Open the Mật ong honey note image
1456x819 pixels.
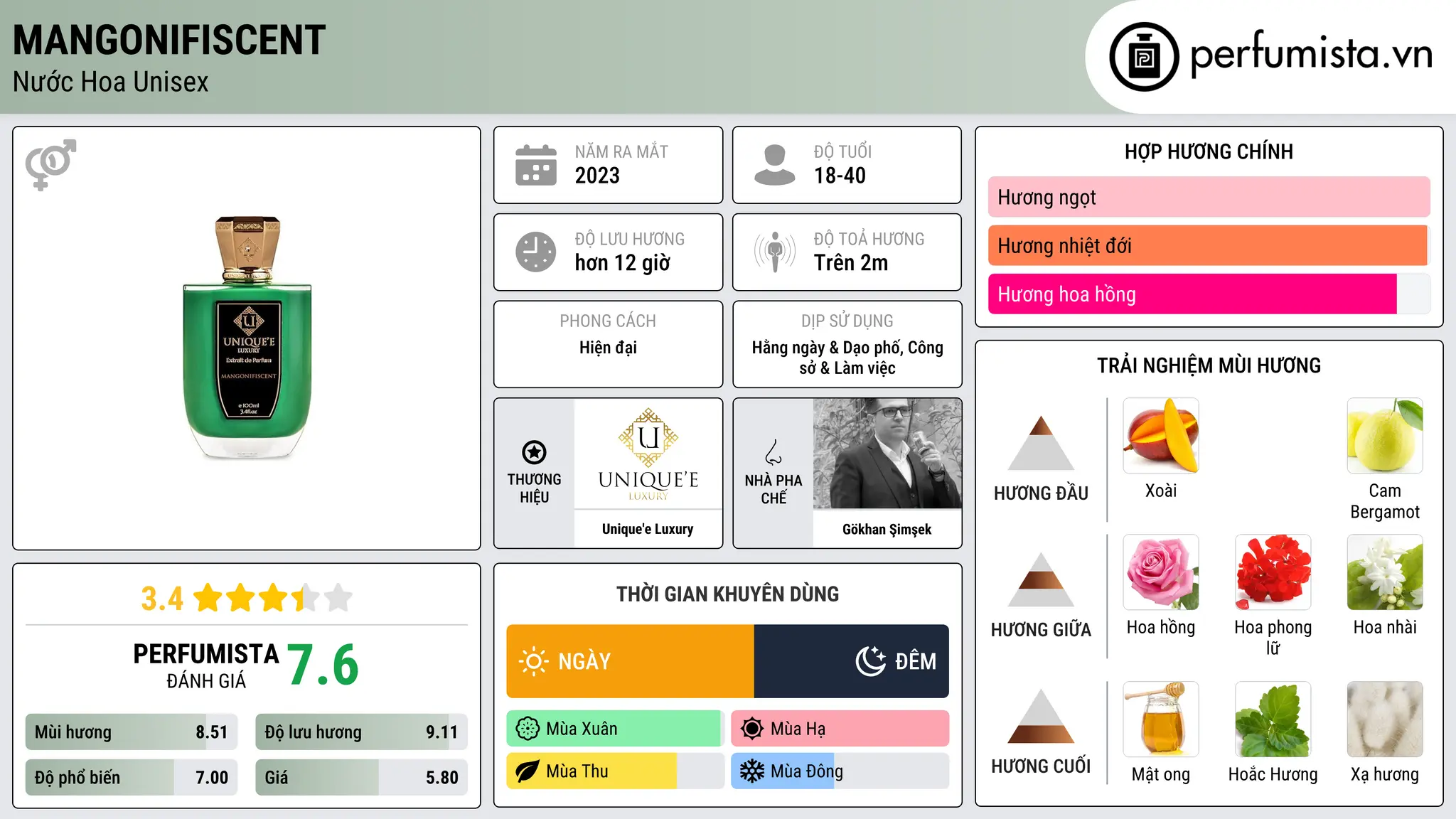(1161, 719)
